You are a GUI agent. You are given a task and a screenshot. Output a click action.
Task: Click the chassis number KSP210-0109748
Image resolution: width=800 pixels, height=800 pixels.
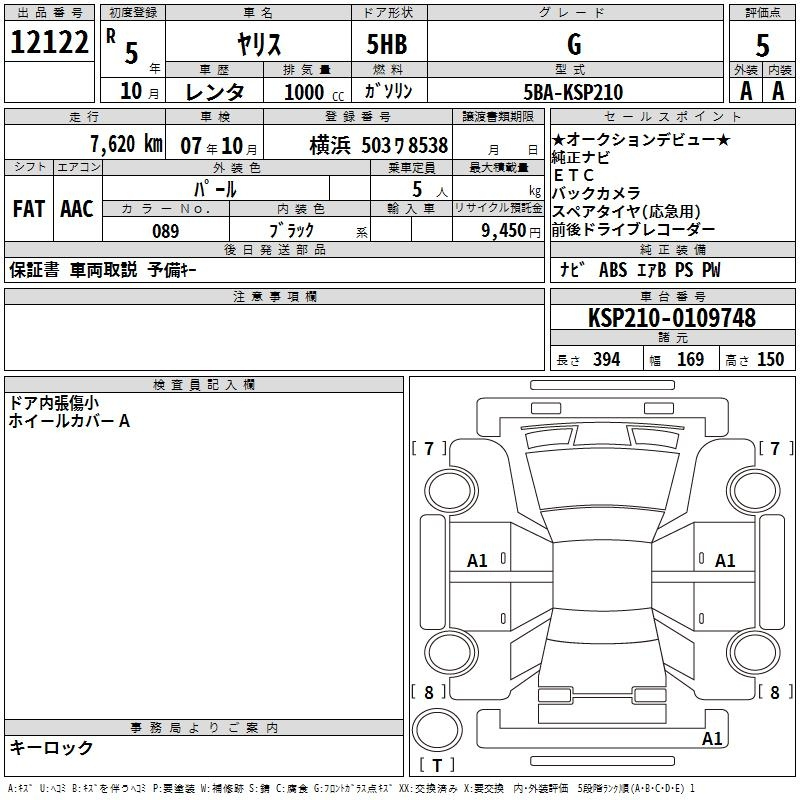[672, 318]
